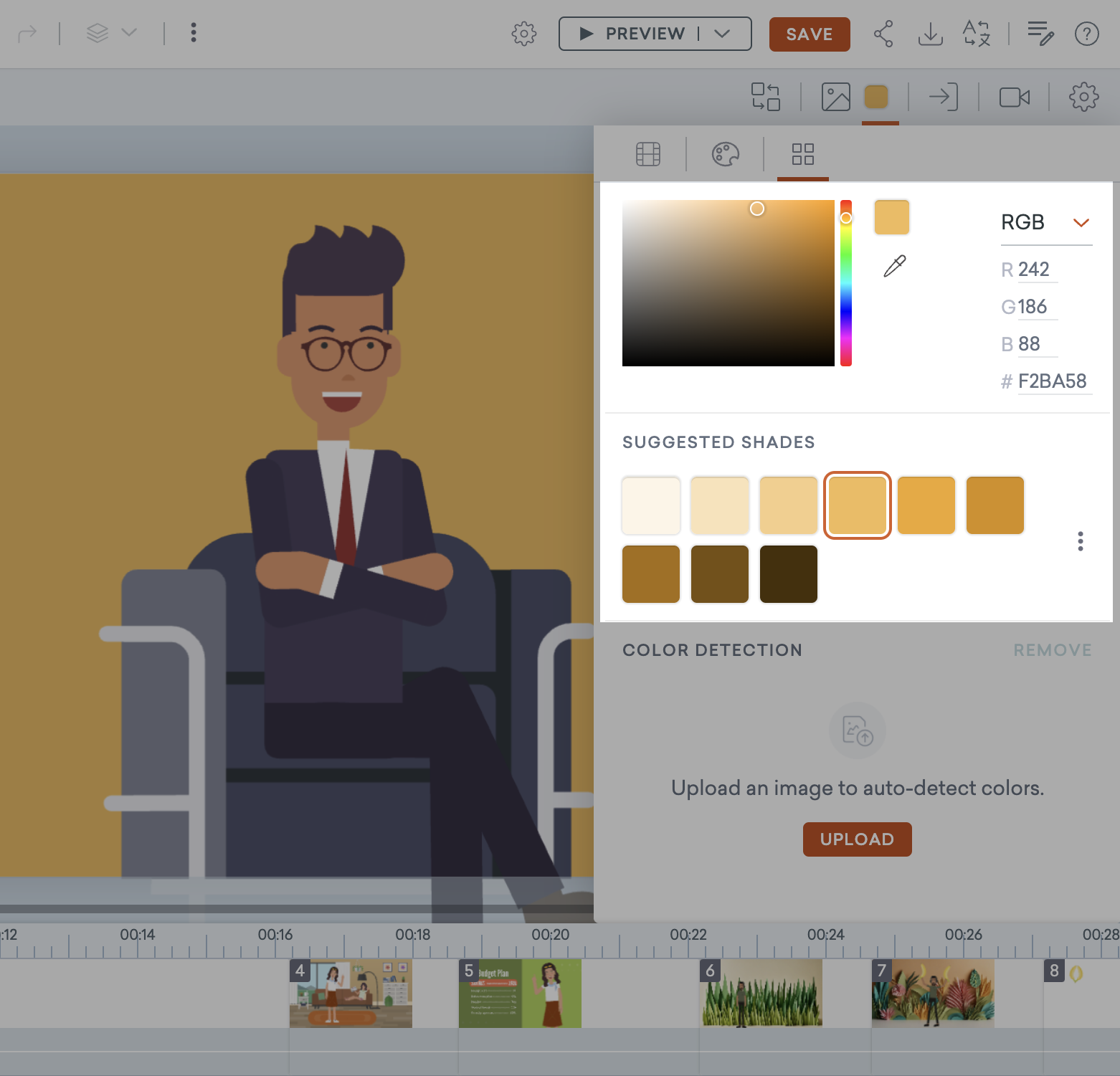The width and height of the screenshot is (1120, 1076).
Task: Click the translate icon near the top
Action: tap(976, 33)
